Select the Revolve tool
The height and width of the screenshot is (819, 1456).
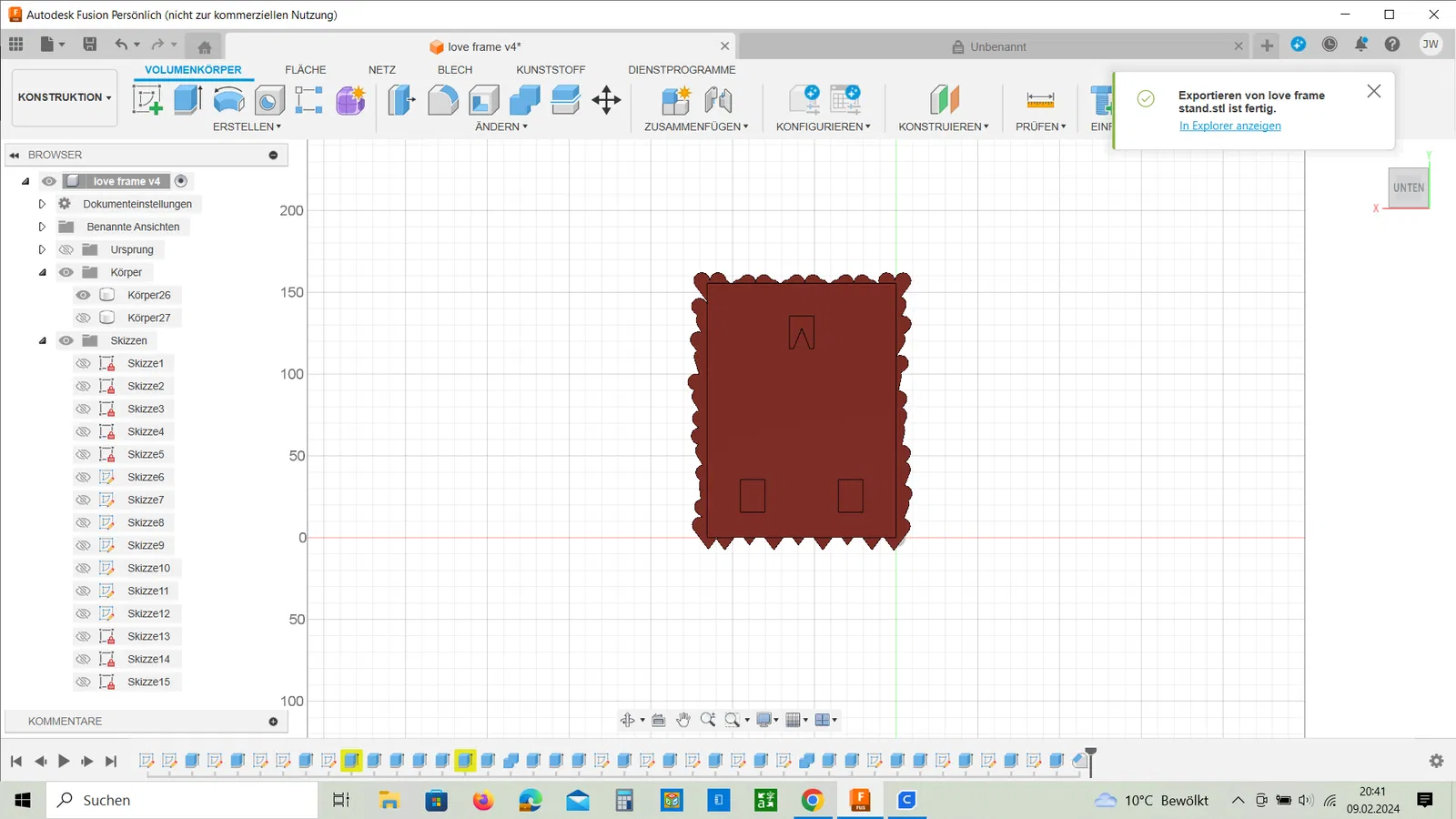tap(228, 100)
